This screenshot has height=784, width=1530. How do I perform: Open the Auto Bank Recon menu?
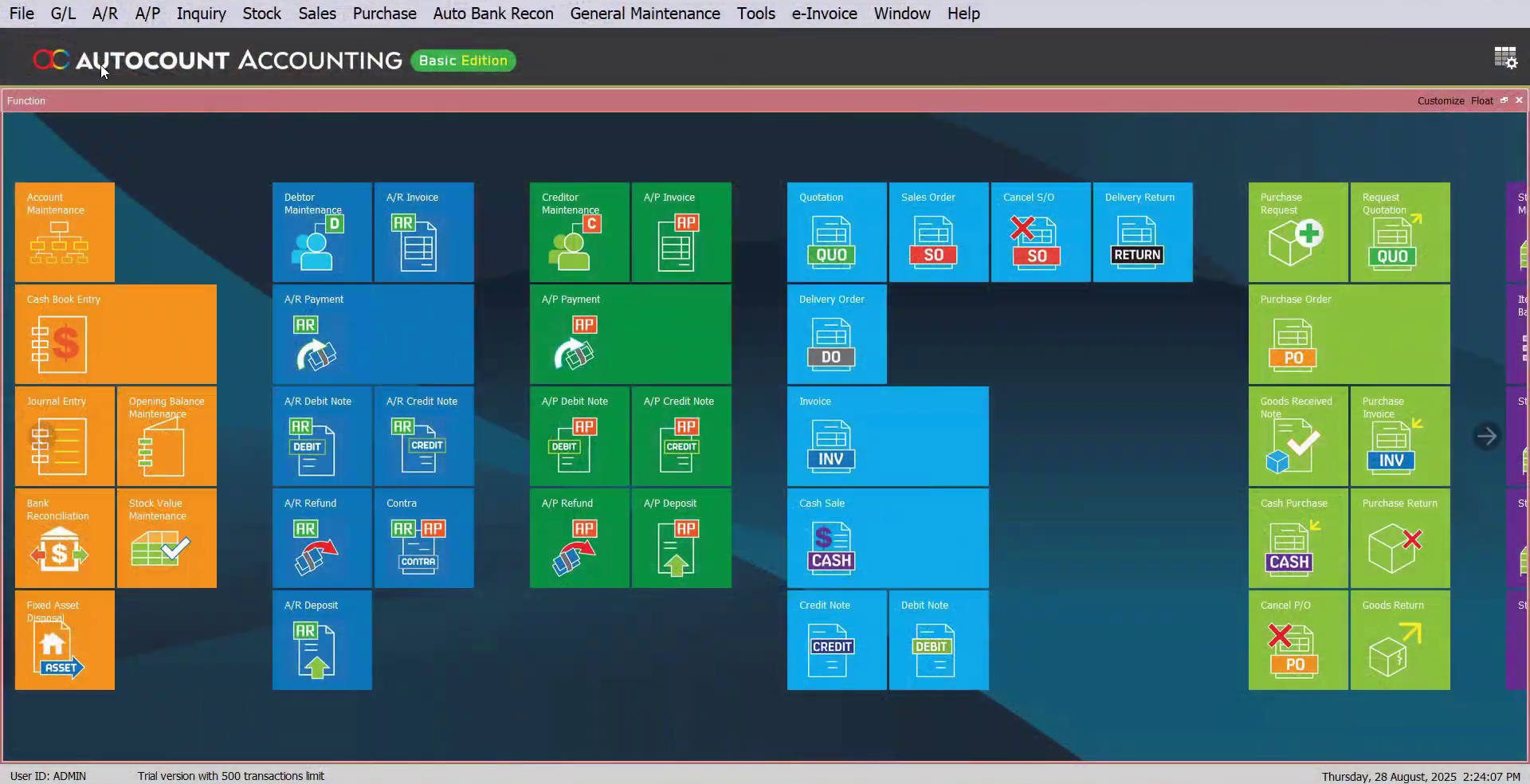(x=493, y=14)
